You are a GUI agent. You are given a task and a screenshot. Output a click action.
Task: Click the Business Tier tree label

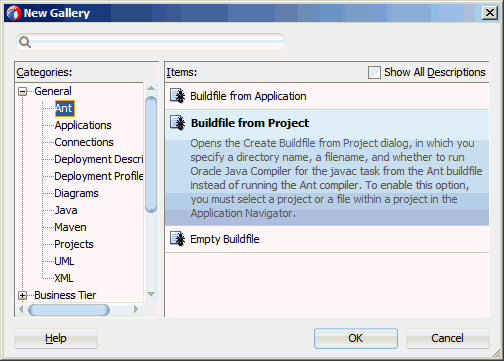pyautogui.click(x=65, y=295)
